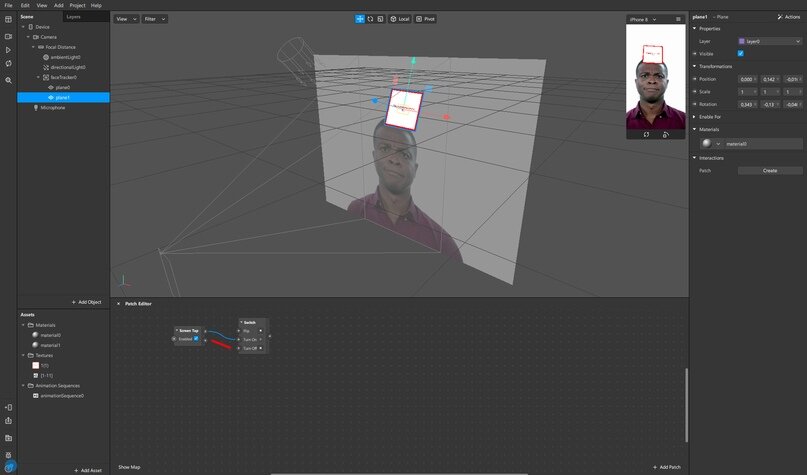
Task: Open search with the magnifier icon
Action: pos(8,80)
